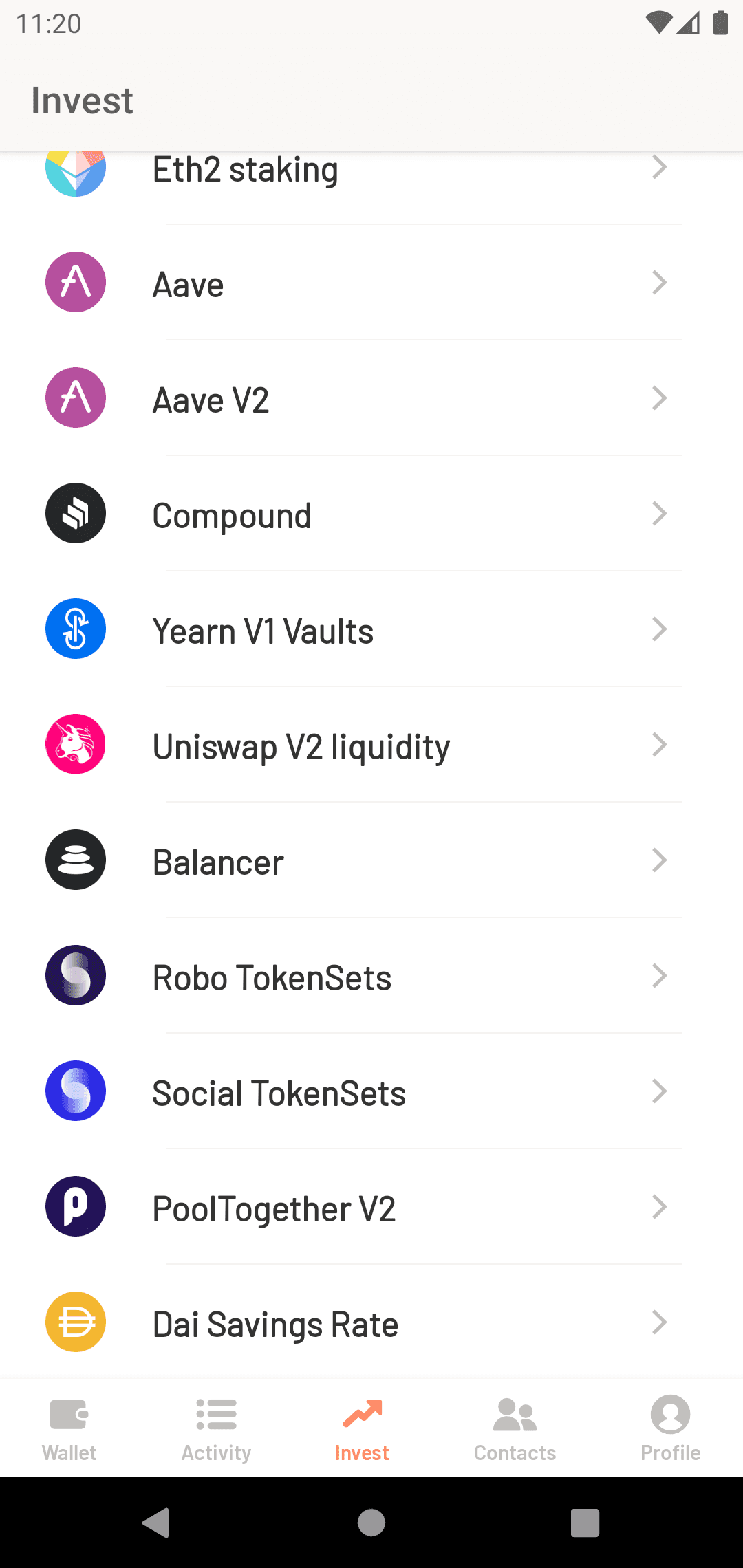Screen dimensions: 743x1568
Task: Open Uniswap V2 liquidity option
Action: pos(301,747)
